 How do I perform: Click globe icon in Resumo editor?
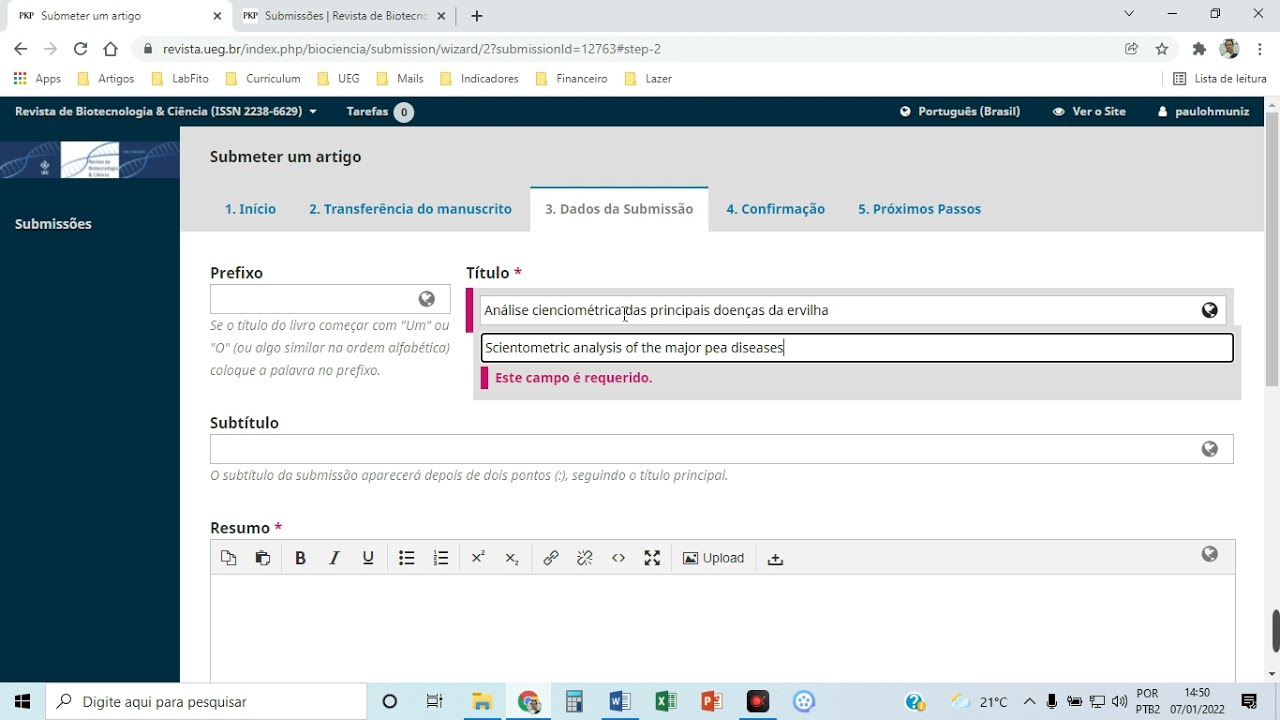click(x=1210, y=554)
